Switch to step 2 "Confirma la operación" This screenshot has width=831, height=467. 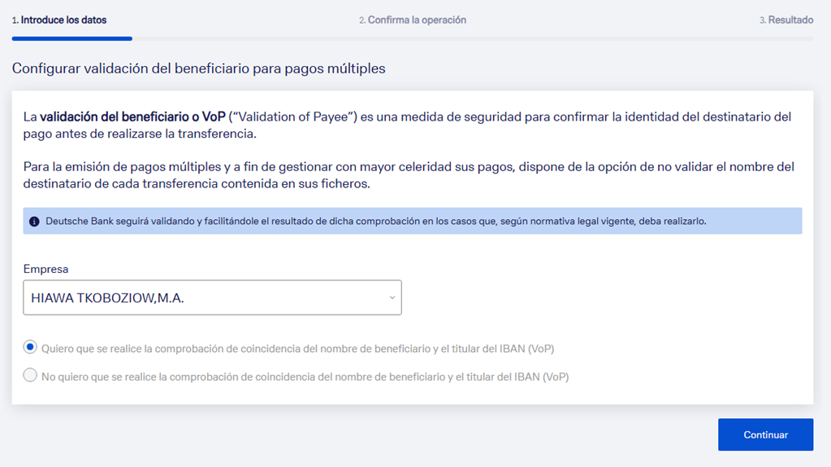point(412,20)
